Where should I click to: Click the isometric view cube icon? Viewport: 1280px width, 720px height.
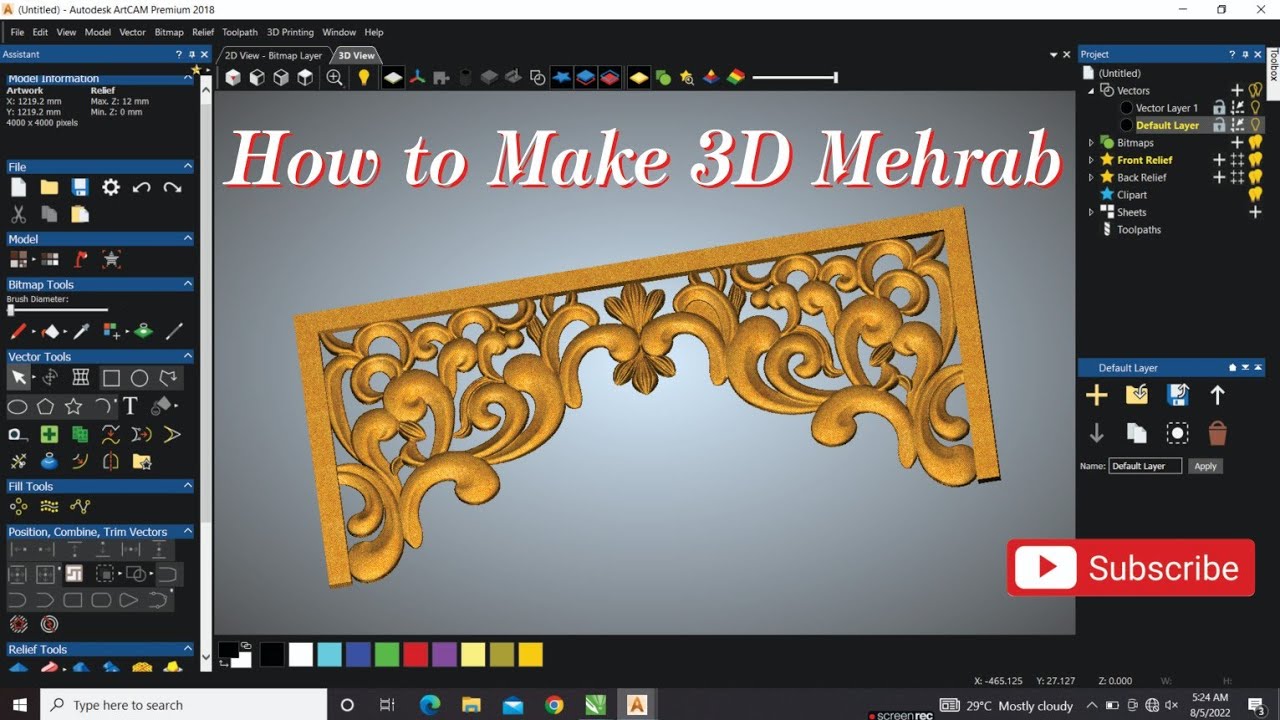pyautogui.click(x=233, y=77)
